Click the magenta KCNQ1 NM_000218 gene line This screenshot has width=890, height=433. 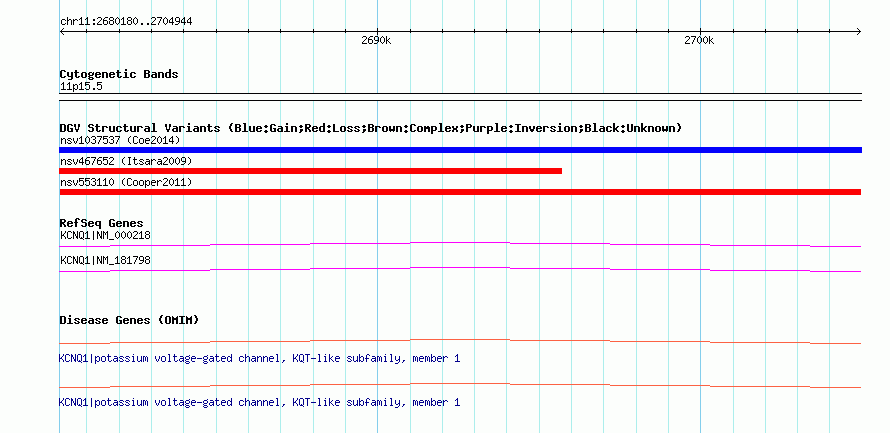click(460, 245)
